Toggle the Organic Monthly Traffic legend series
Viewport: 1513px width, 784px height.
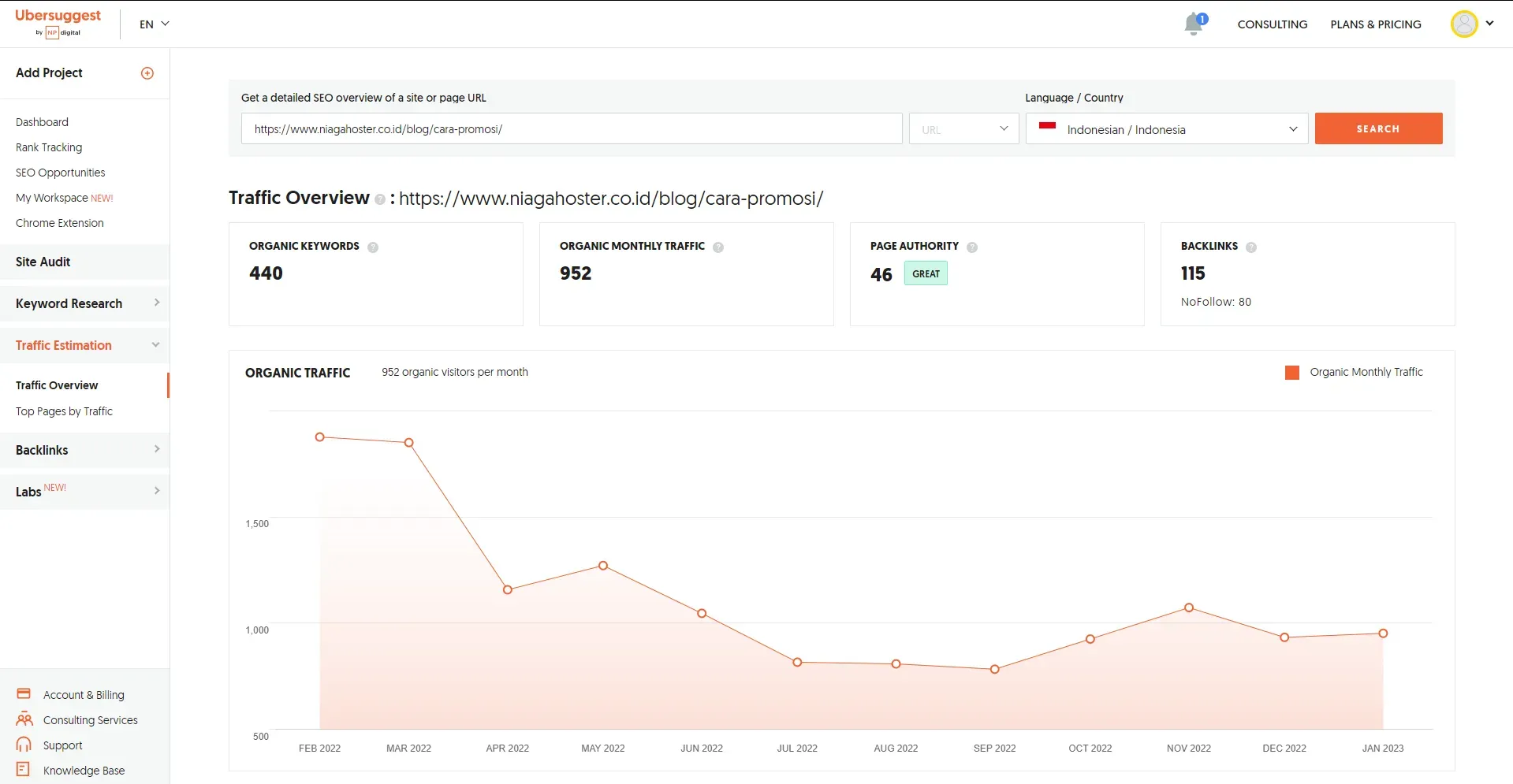click(x=1354, y=373)
